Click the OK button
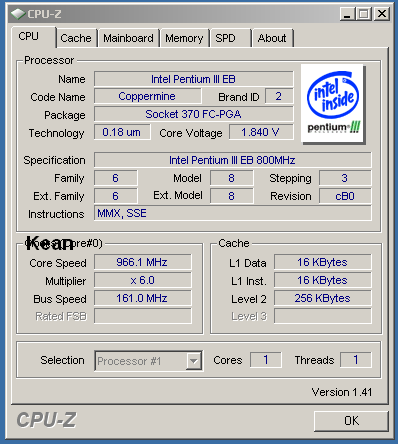Image resolution: width=398 pixels, height=444 pixels. click(351, 421)
